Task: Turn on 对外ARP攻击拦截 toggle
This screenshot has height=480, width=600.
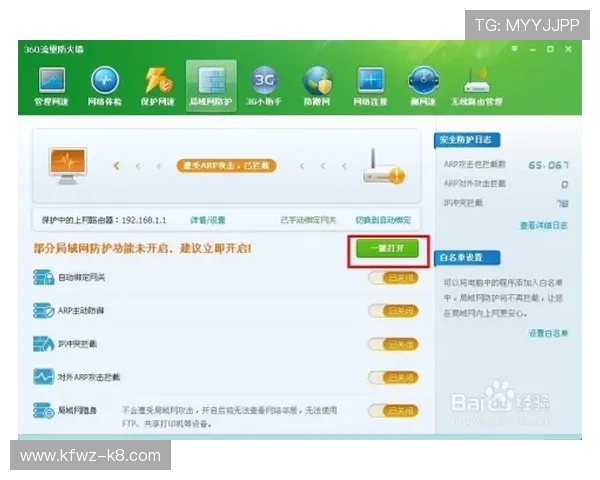Action: (393, 377)
